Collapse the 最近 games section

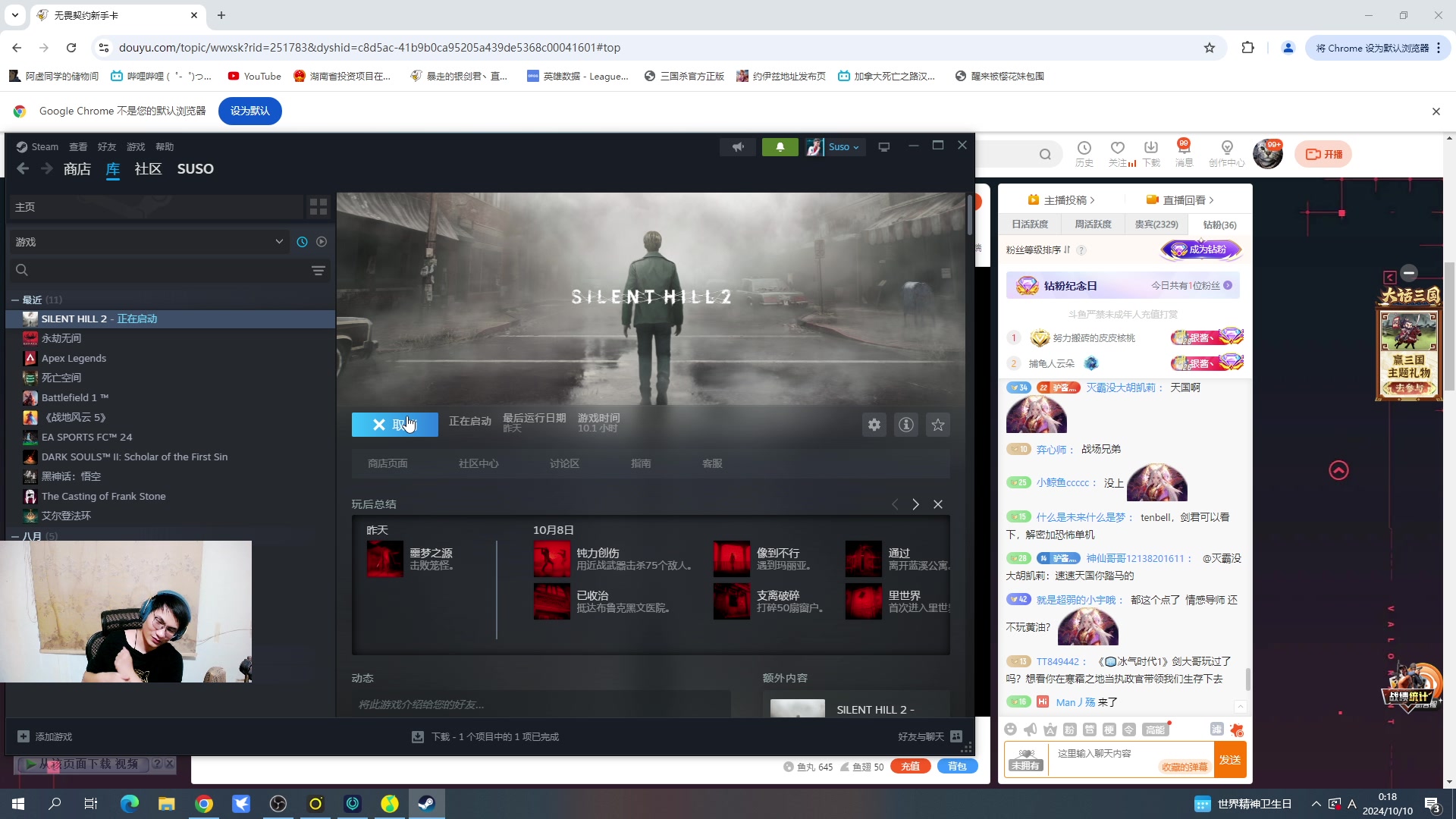[x=15, y=300]
